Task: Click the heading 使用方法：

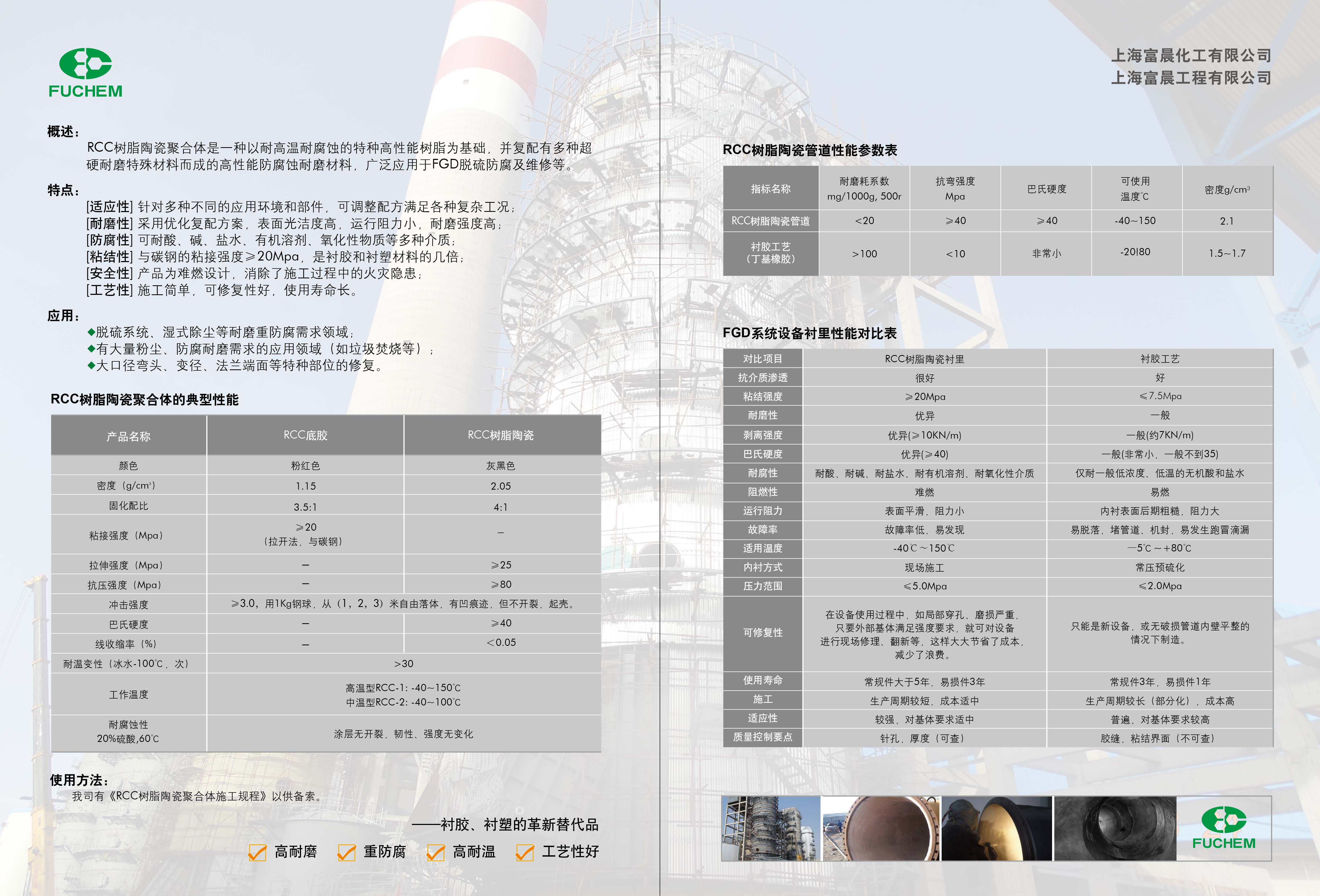Action: pyautogui.click(x=80, y=780)
